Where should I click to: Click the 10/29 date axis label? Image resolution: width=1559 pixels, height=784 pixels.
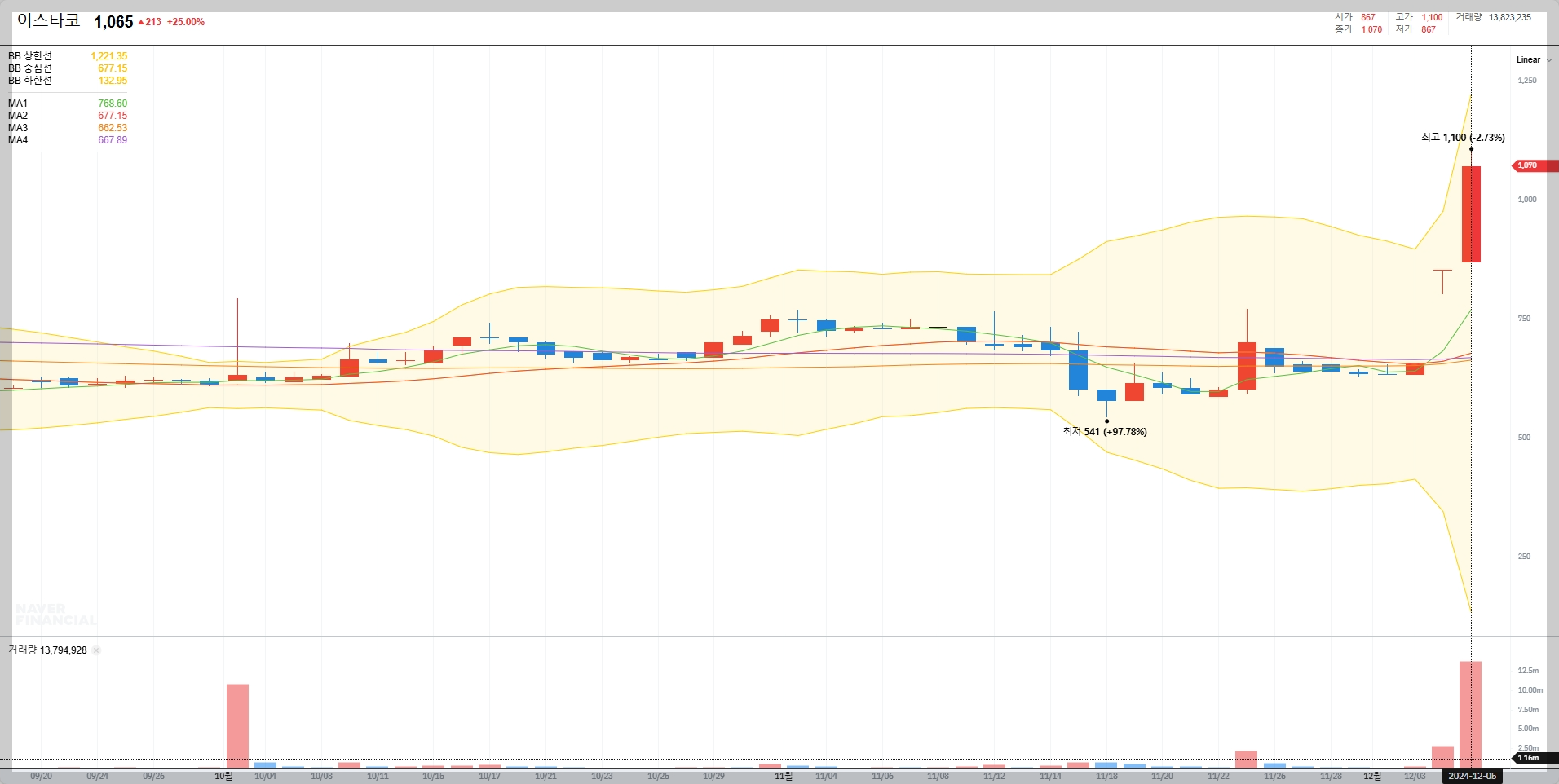click(713, 777)
